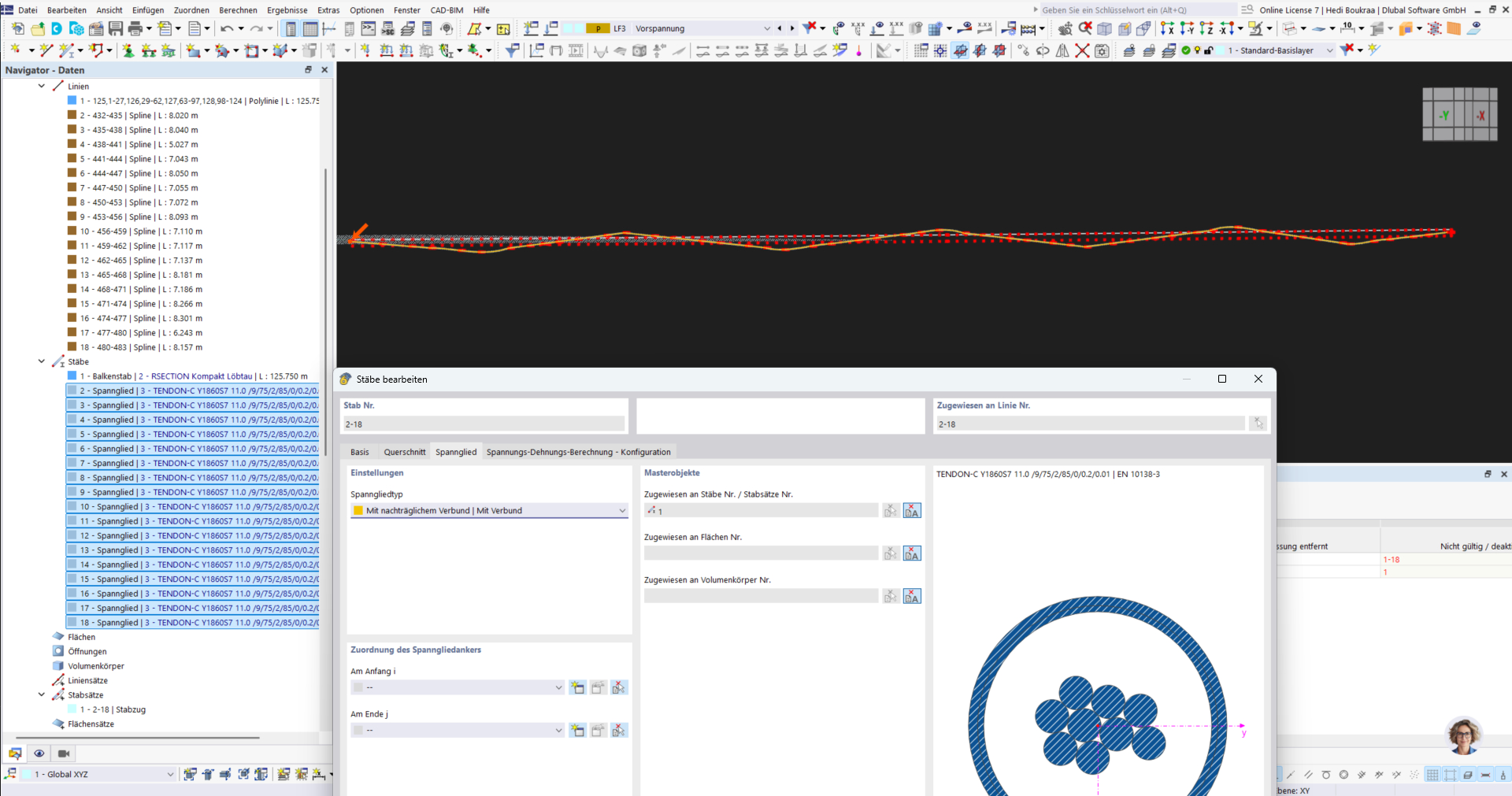Click the view in Z direction icon
1512x796 pixels.
(x=1206, y=29)
